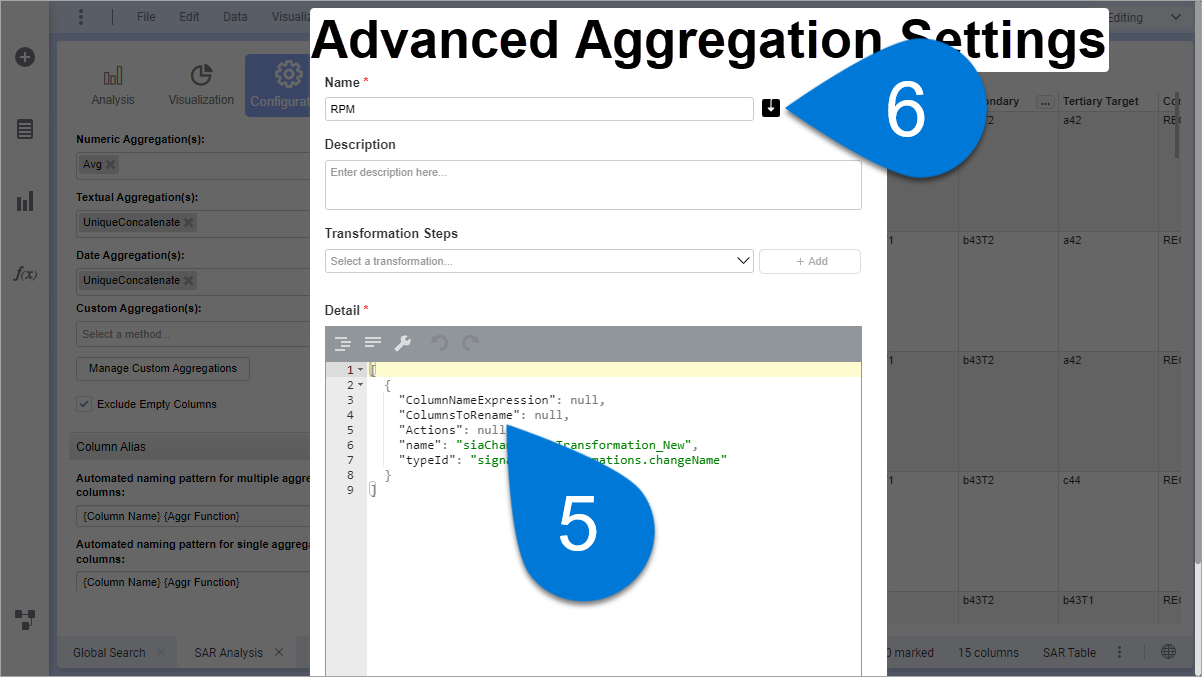Switch to the Analysis tab
Screen dimensions: 1202x677
tap(113, 86)
